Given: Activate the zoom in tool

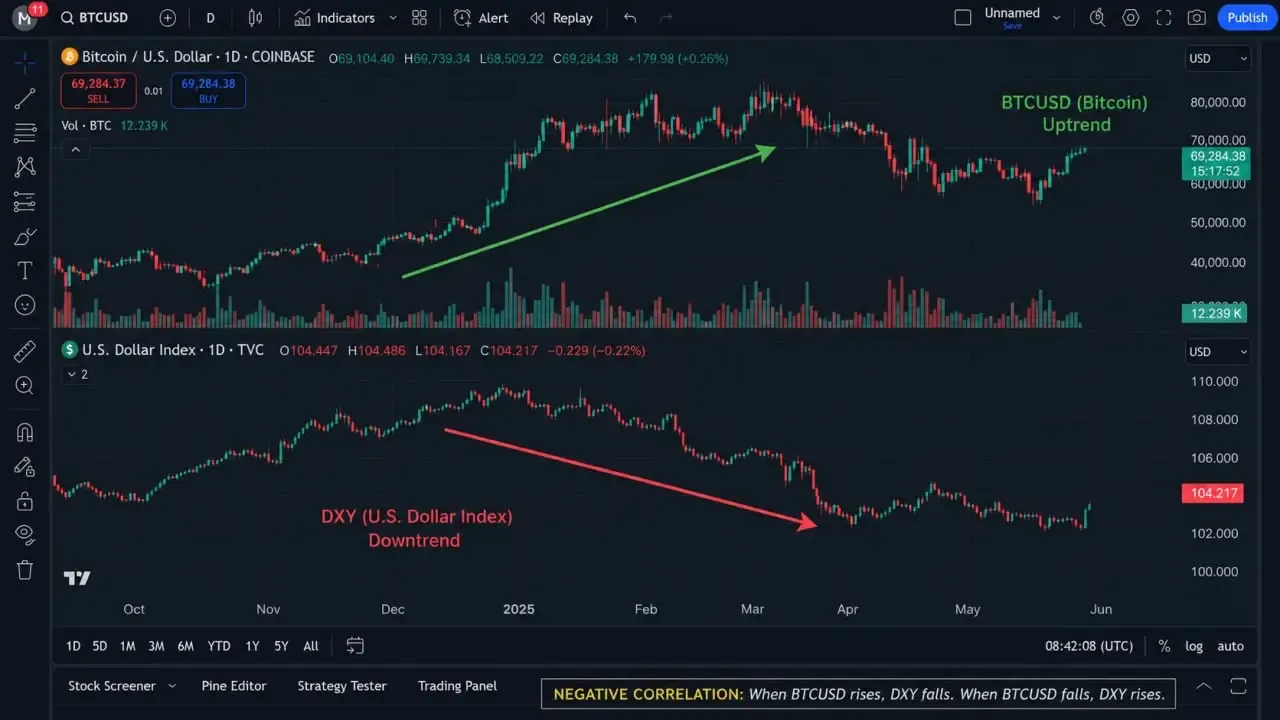Looking at the screenshot, I should tap(25, 385).
